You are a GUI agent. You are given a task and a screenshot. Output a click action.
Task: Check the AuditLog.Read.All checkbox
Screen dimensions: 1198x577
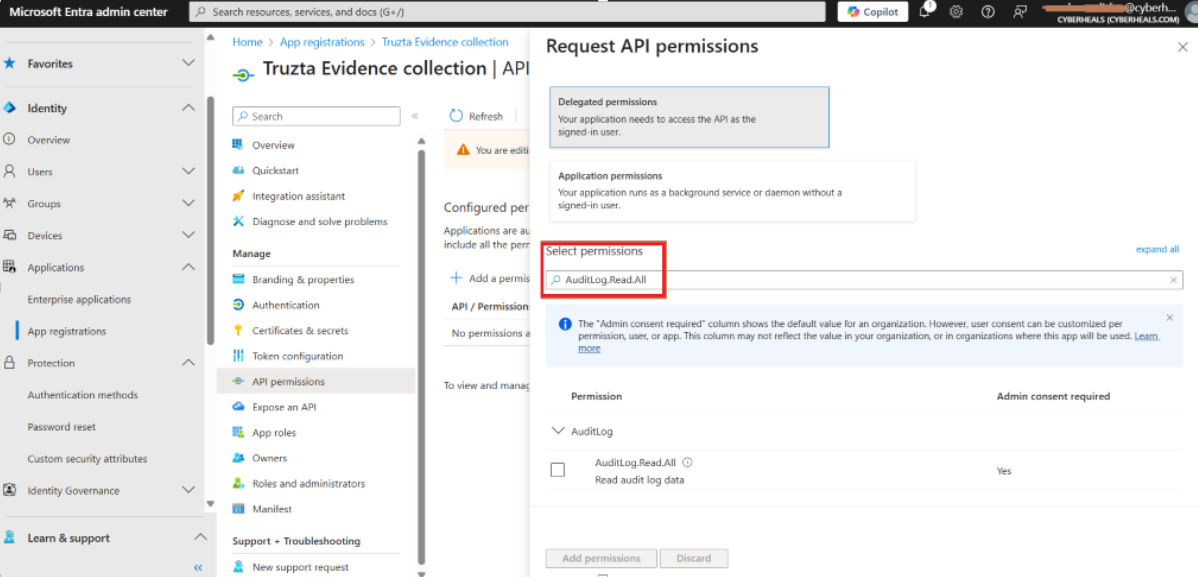(558, 470)
